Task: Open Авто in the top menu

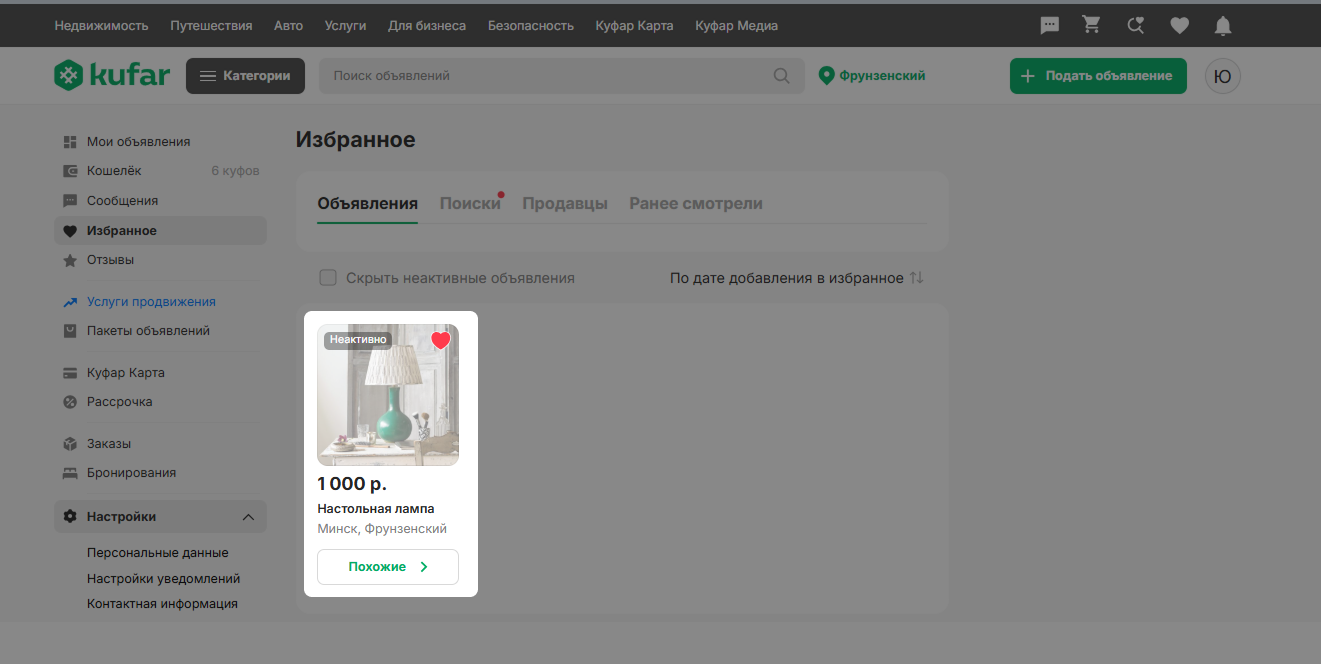Action: [288, 26]
